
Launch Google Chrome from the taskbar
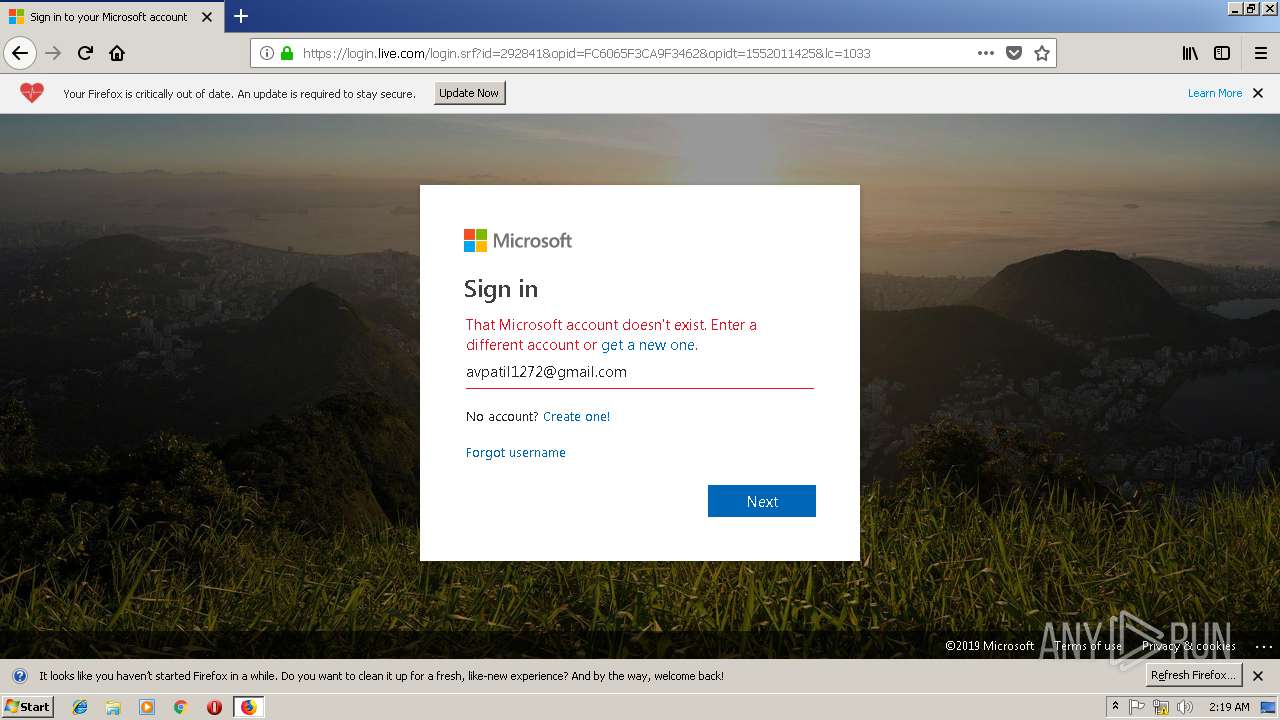[x=180, y=707]
